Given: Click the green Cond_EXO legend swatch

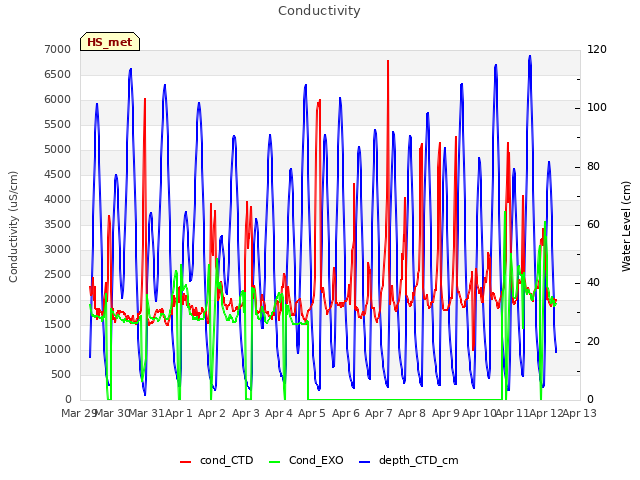Looking at the screenshot, I should [275, 462].
